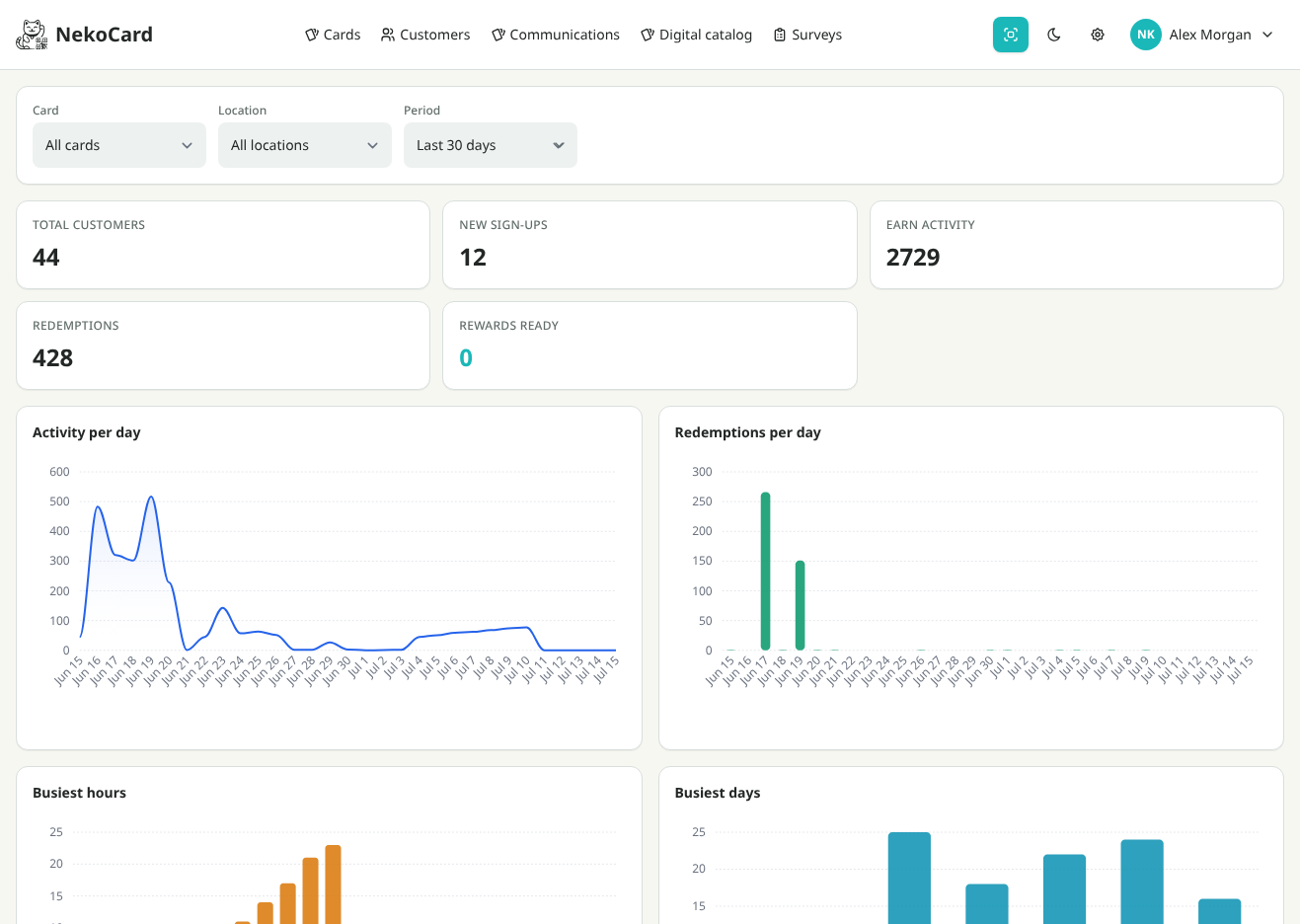Click the Surveys clipboard icon
Viewport: 1300px width, 924px height.
tap(780, 35)
